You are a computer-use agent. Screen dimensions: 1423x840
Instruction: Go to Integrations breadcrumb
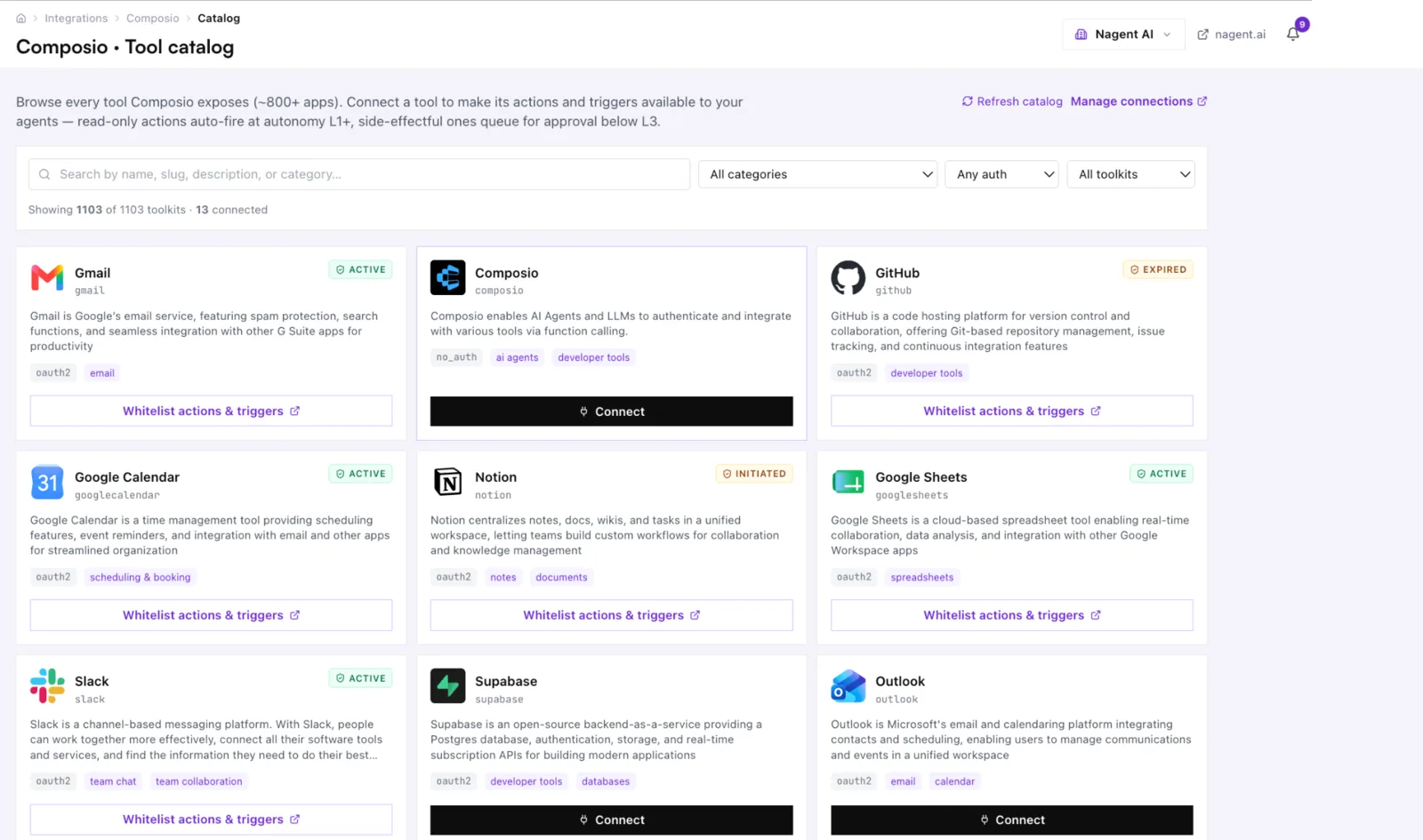76,18
